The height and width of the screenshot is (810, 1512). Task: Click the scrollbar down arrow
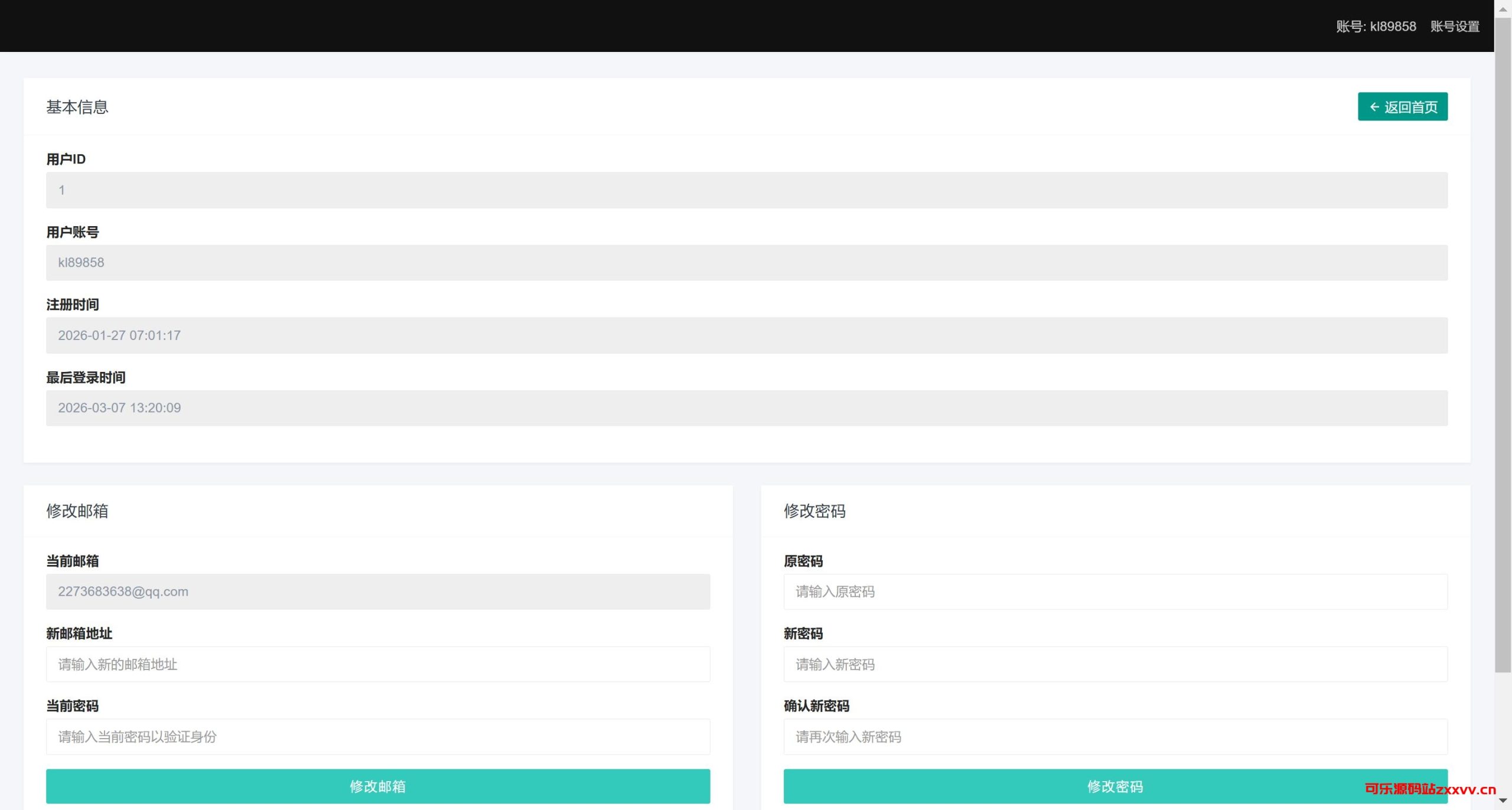[x=1503, y=801]
